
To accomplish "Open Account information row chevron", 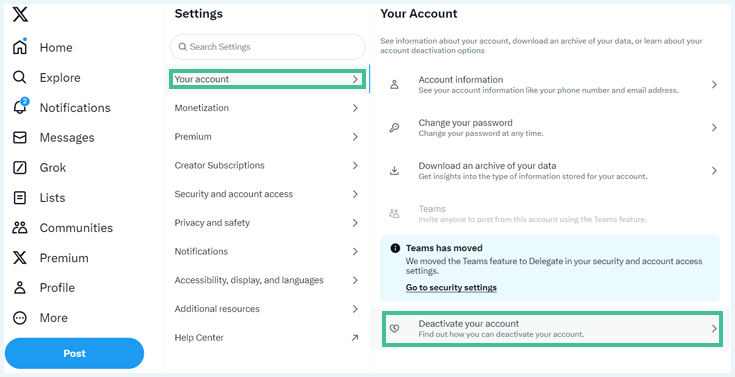I will pyautogui.click(x=714, y=84).
